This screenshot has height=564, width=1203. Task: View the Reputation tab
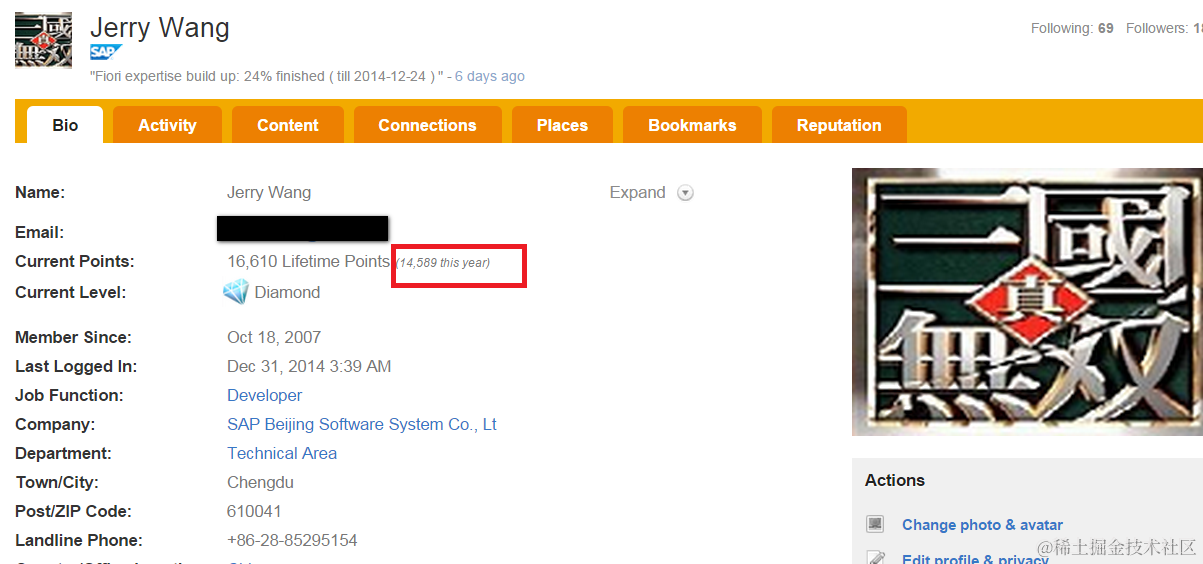pos(839,125)
